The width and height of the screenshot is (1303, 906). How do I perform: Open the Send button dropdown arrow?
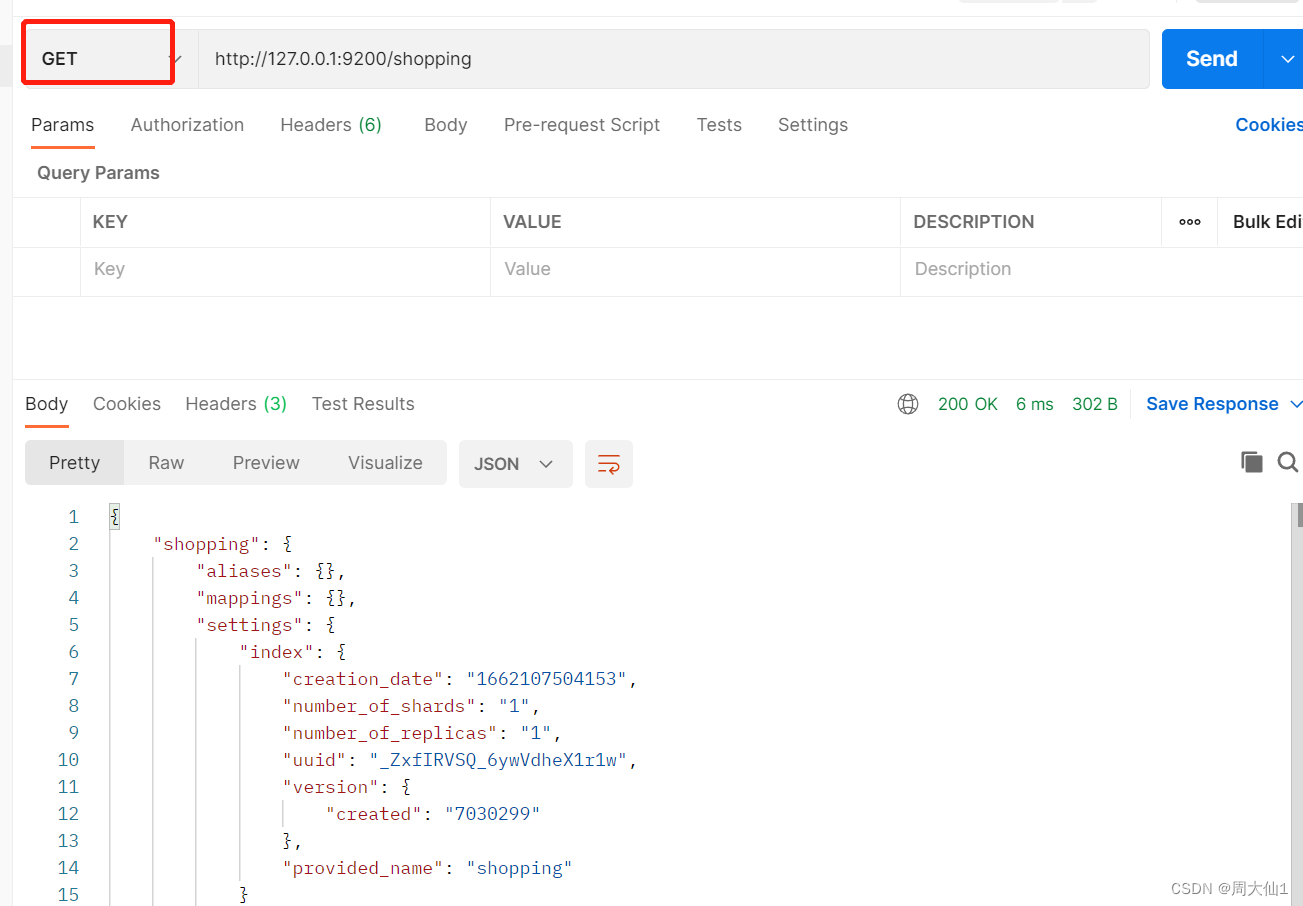tap(1285, 59)
